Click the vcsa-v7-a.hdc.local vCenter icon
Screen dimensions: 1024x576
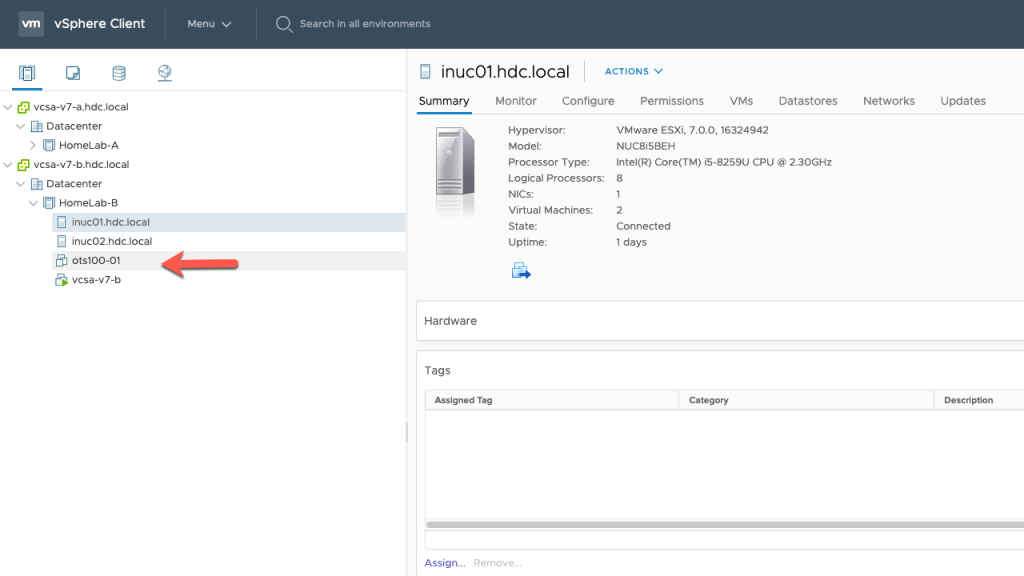[24, 107]
